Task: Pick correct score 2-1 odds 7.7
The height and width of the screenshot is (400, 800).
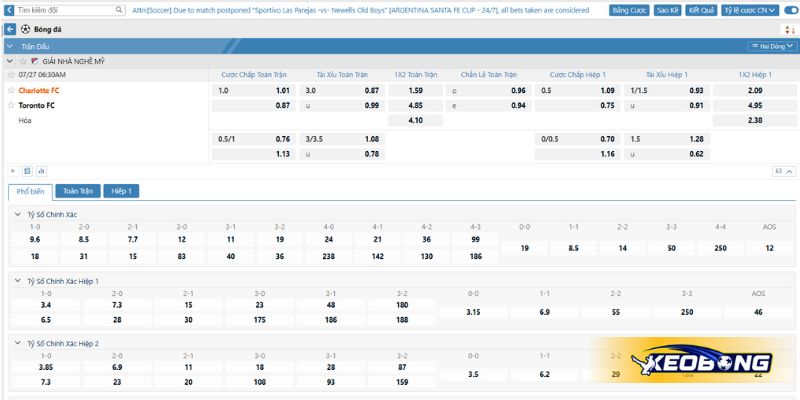Action: pos(133,239)
